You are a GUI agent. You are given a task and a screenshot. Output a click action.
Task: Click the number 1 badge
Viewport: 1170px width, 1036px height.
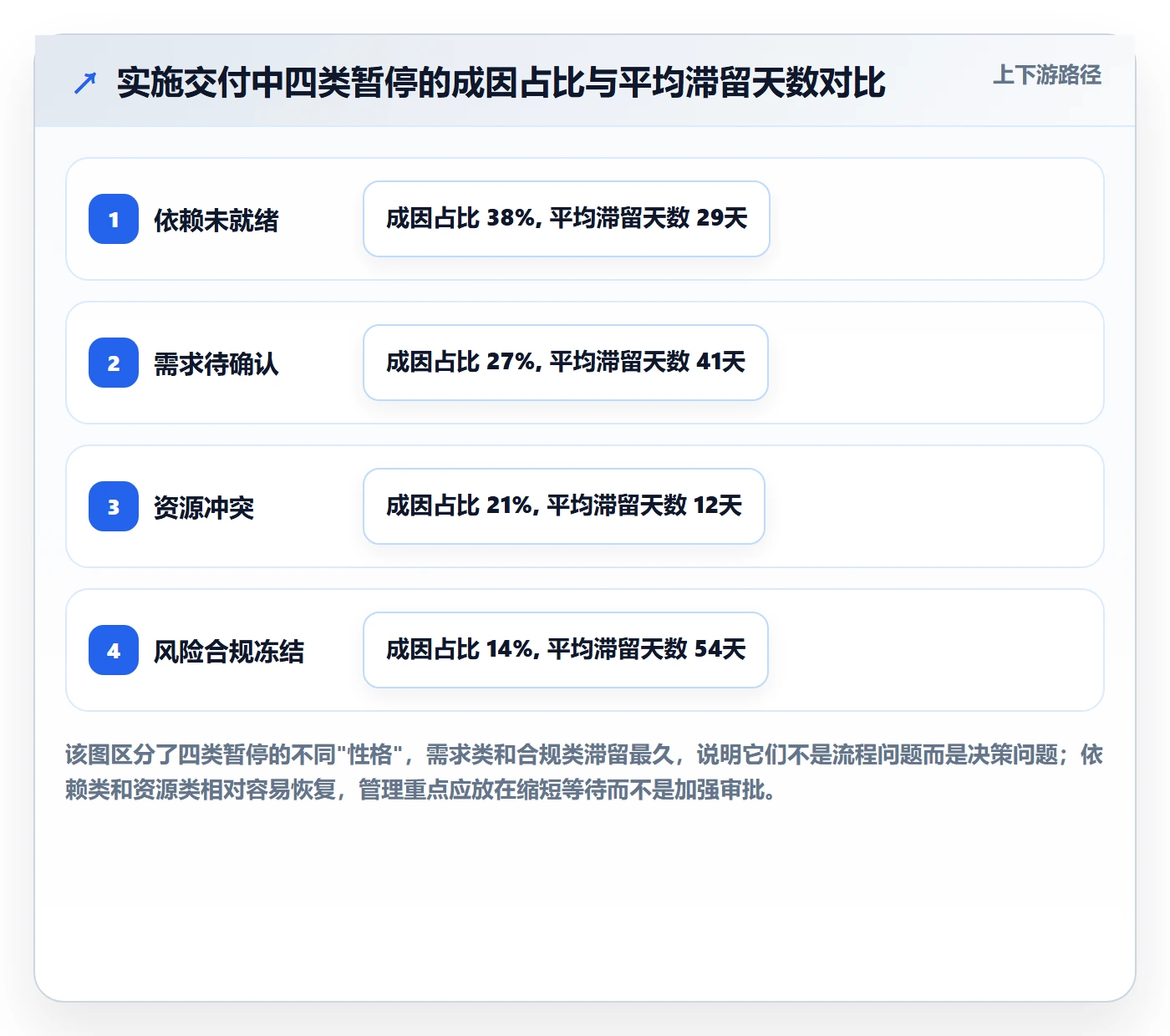[114, 219]
